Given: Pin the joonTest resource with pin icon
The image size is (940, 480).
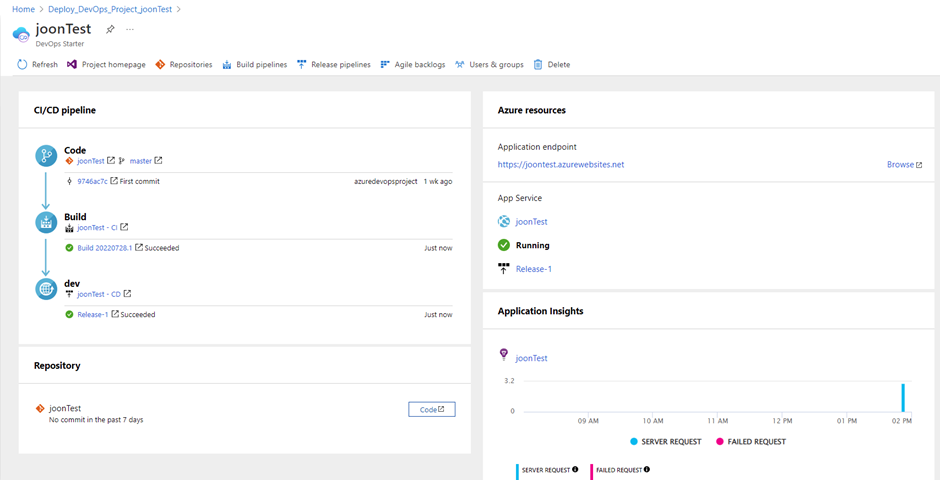Looking at the screenshot, I should (x=110, y=29).
